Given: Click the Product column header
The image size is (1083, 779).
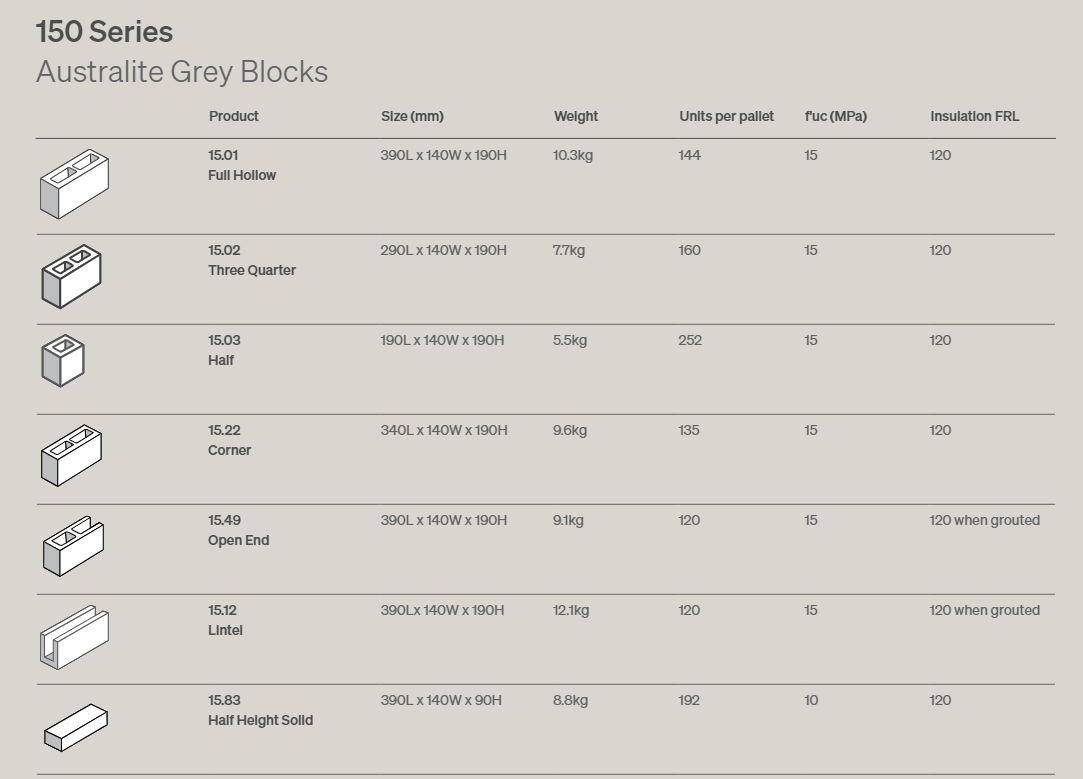Looking at the screenshot, I should [x=233, y=116].
